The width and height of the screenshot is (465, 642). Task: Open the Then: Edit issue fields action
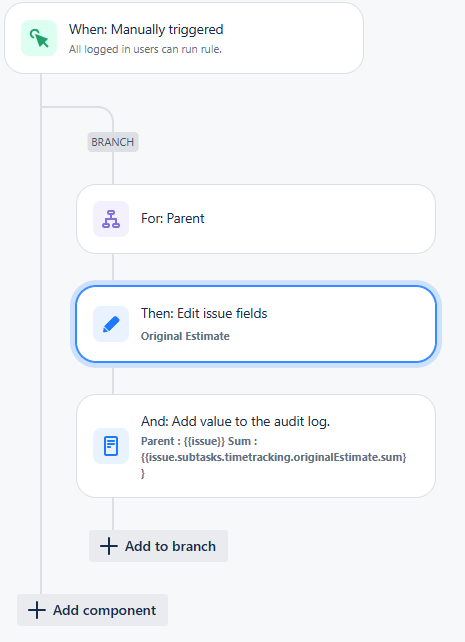coord(256,324)
